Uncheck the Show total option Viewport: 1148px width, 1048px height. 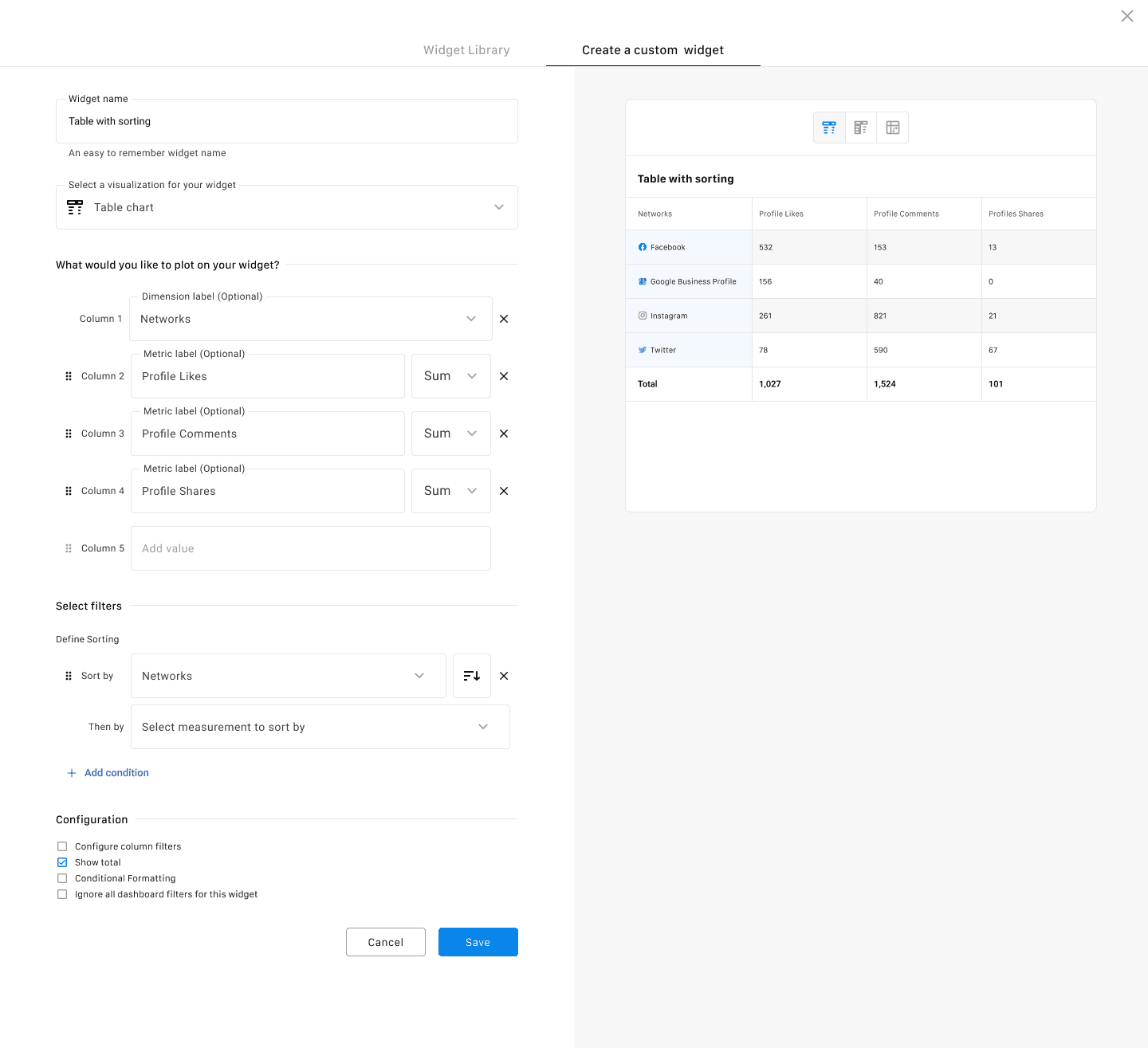pyautogui.click(x=62, y=862)
